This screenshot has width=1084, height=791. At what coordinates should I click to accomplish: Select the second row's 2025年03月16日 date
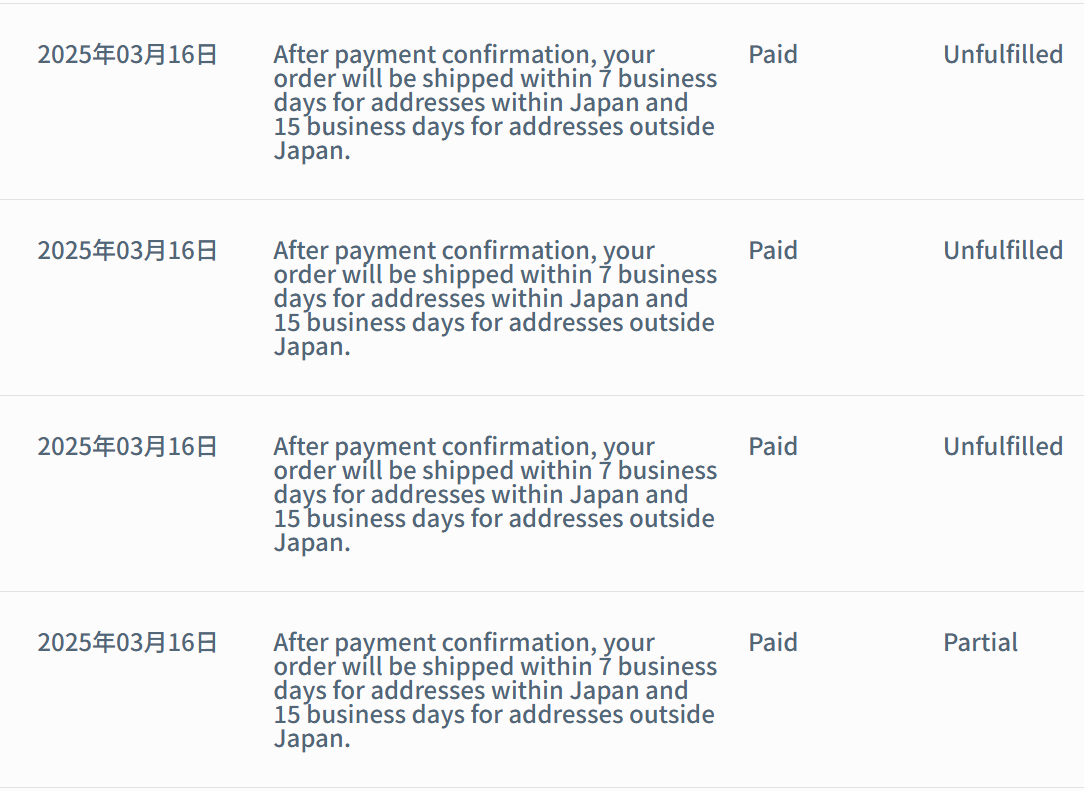coord(127,250)
